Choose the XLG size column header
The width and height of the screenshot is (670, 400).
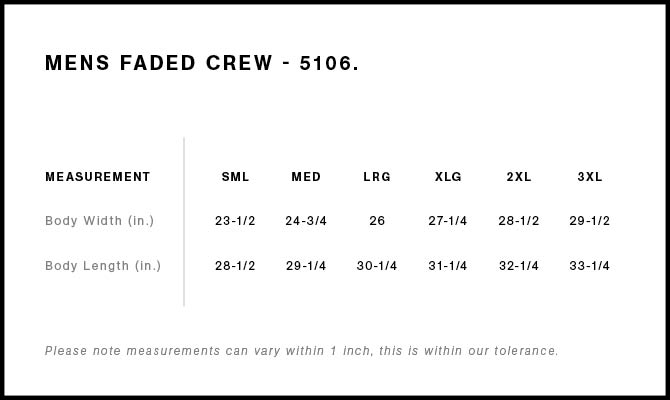(x=448, y=177)
